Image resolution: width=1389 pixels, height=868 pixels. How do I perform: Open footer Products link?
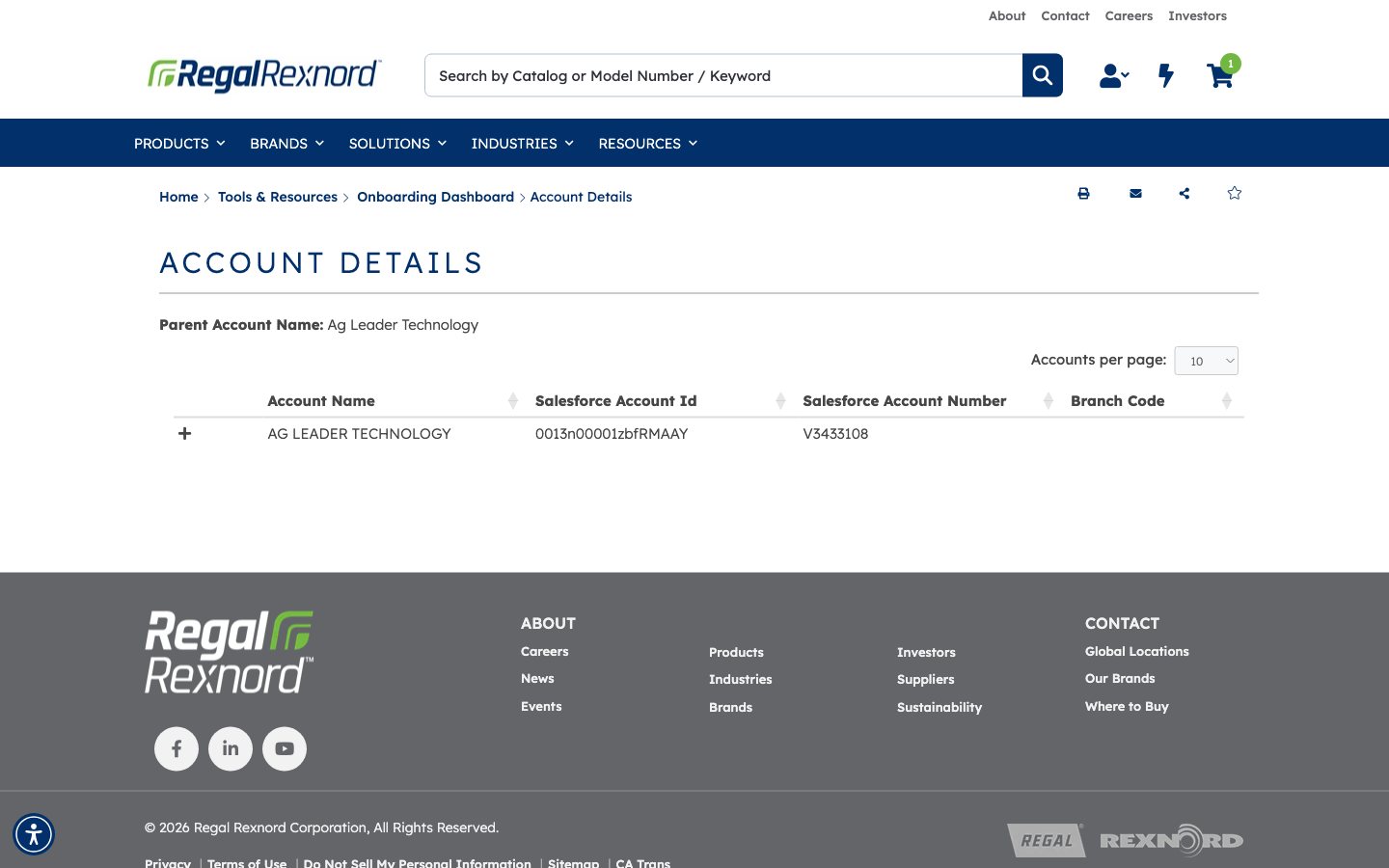pyautogui.click(x=736, y=653)
